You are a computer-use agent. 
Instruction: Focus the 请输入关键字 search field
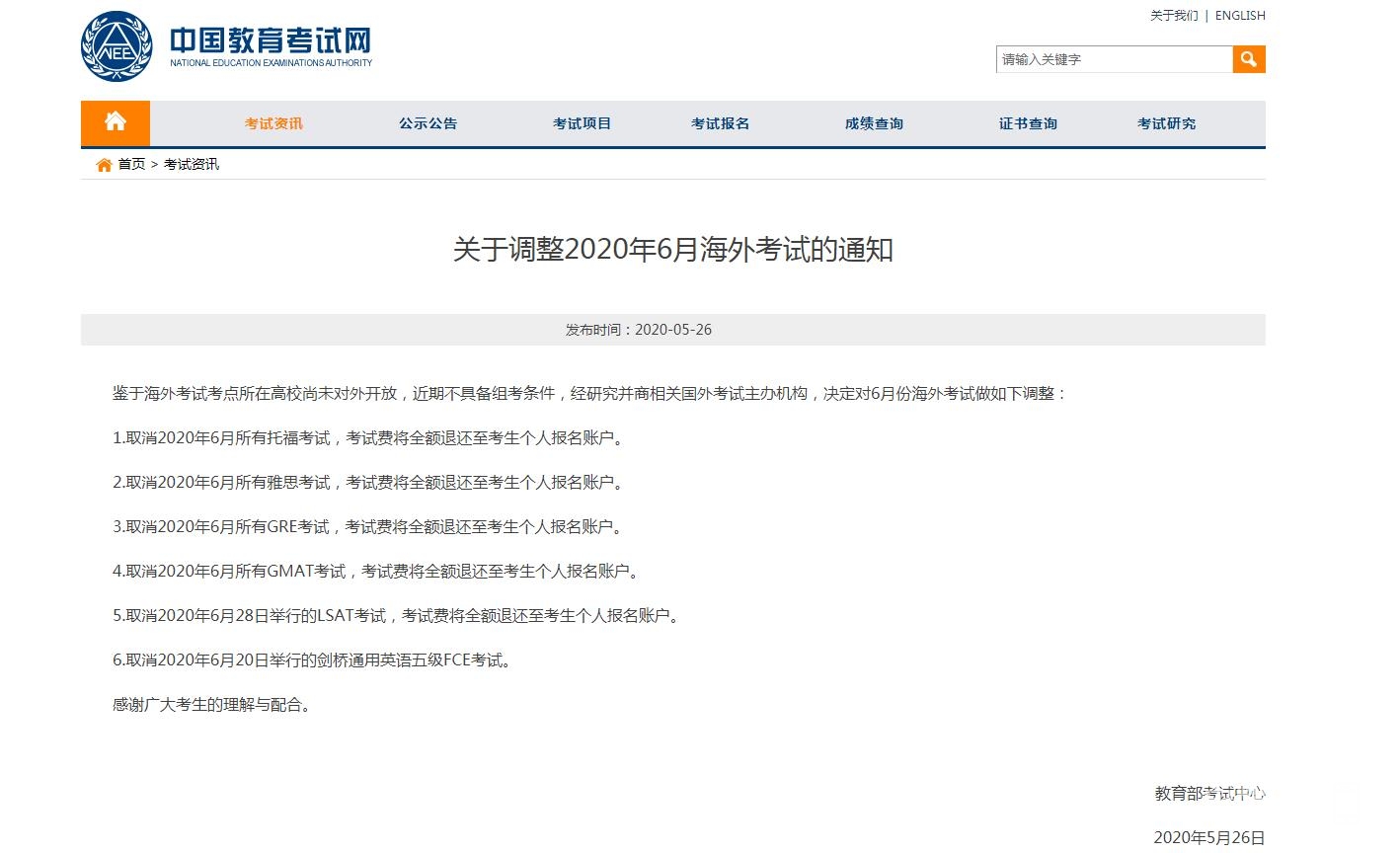[1114, 59]
